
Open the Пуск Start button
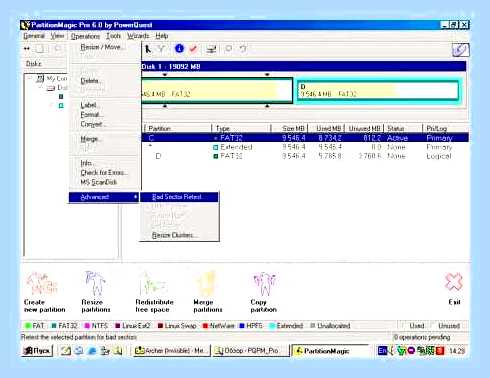click(x=37, y=351)
